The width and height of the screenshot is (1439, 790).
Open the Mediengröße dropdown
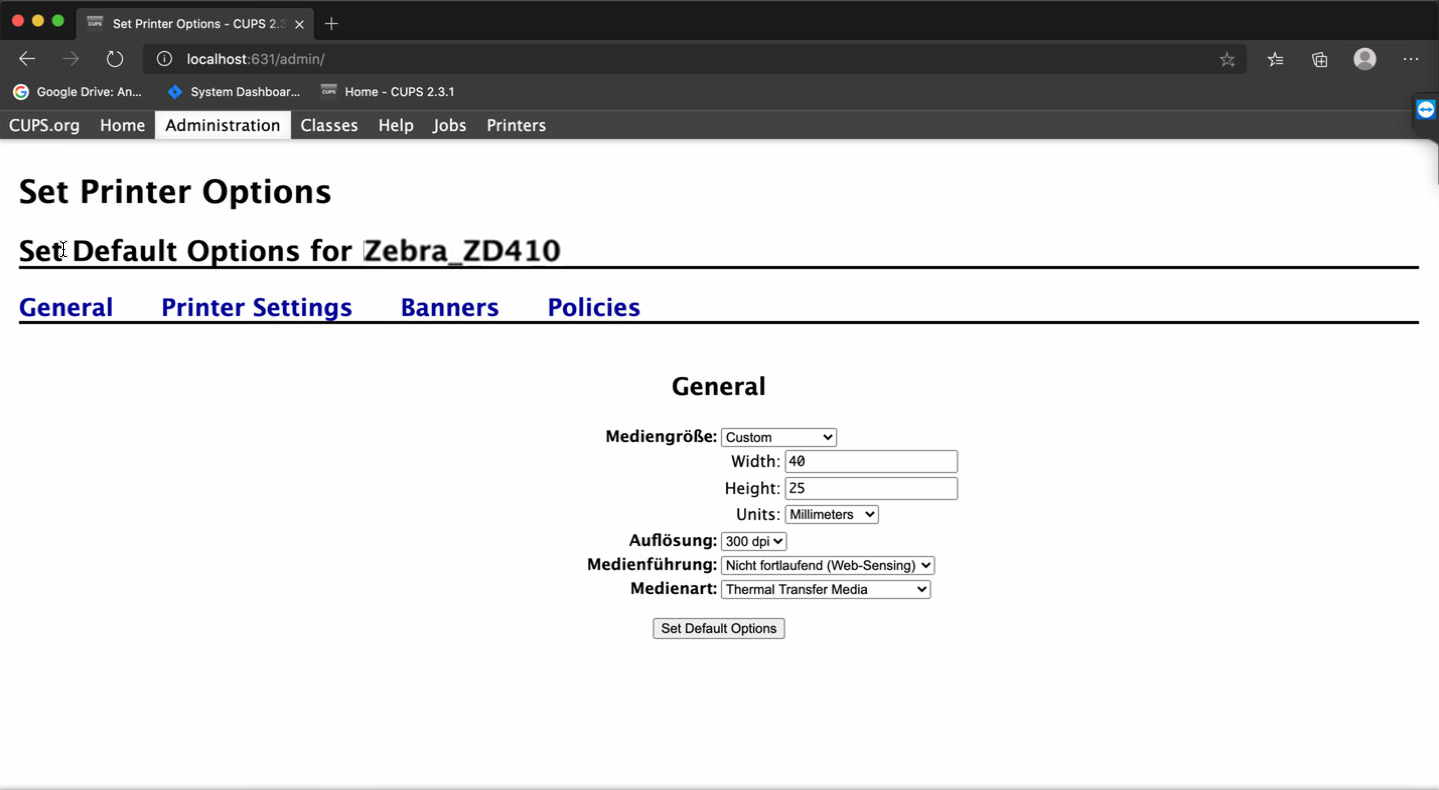pos(779,437)
